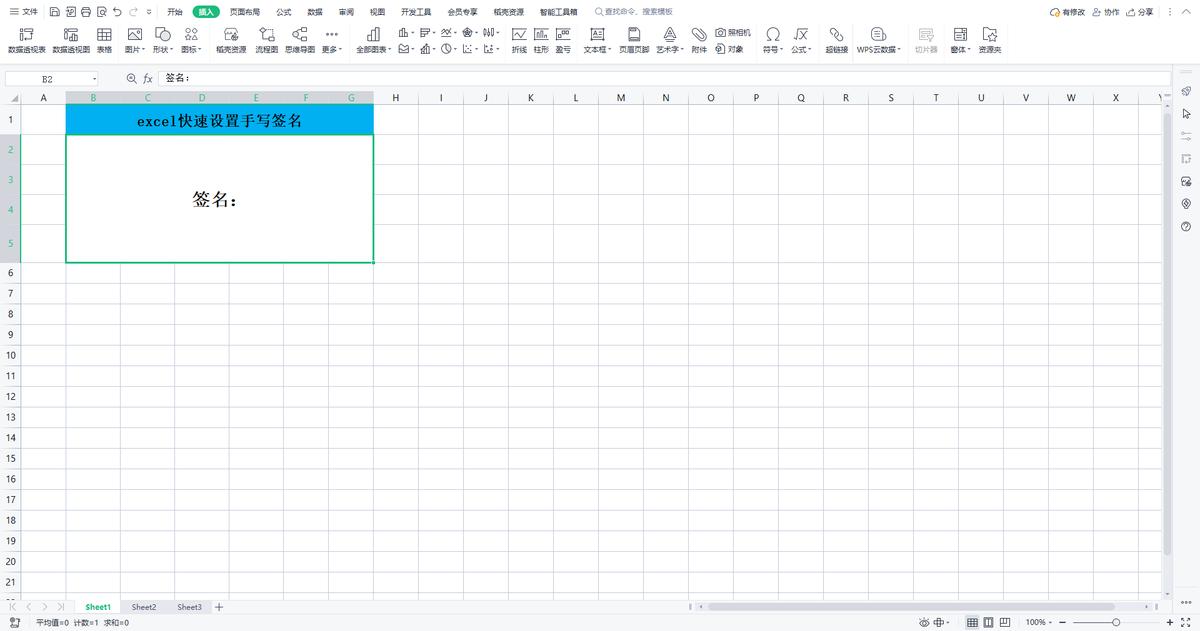Click the print preview icon
Screen dimensions: 1200x631
(x=101, y=12)
